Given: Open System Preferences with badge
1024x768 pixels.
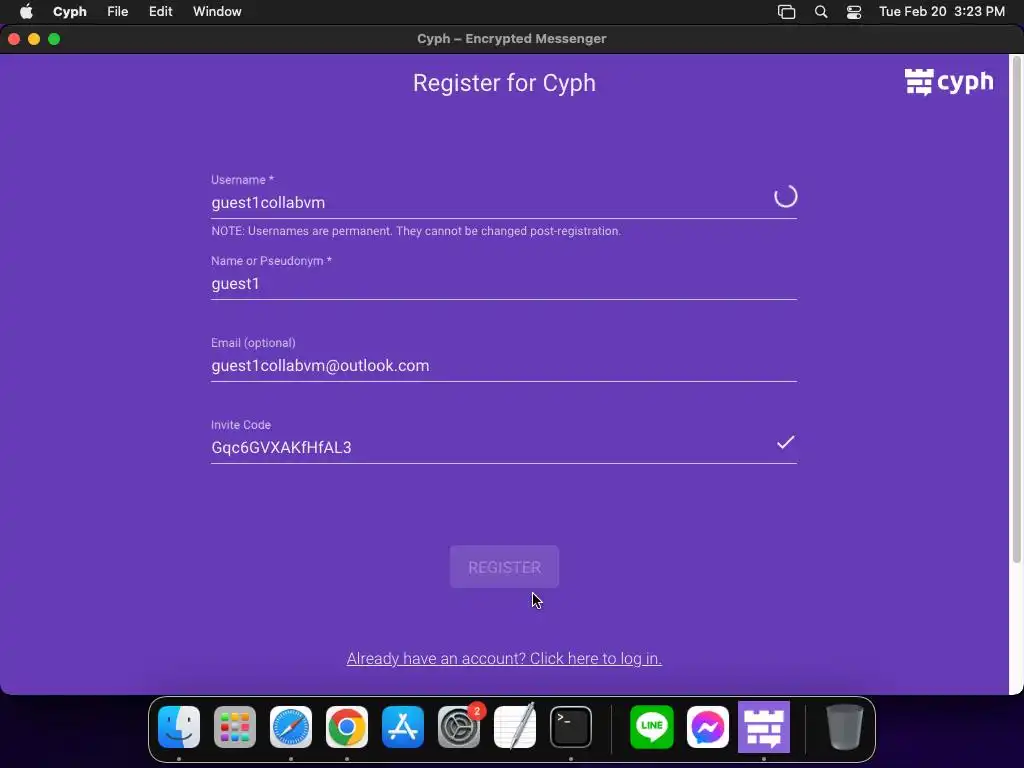Looking at the screenshot, I should pyautogui.click(x=459, y=727).
